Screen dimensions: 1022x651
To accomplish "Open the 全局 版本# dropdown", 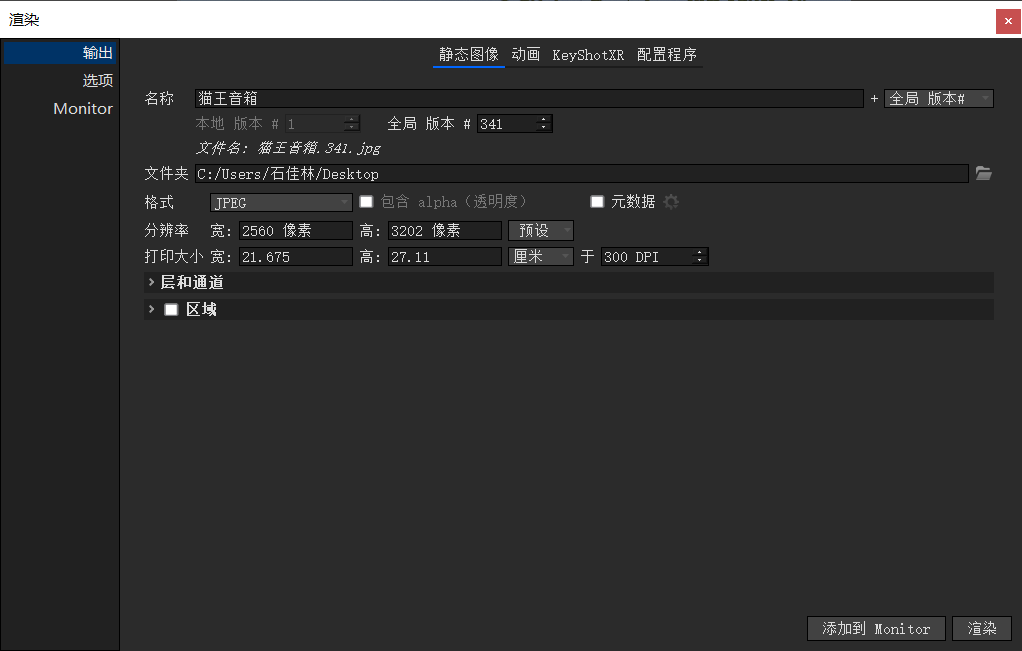I will coord(938,98).
